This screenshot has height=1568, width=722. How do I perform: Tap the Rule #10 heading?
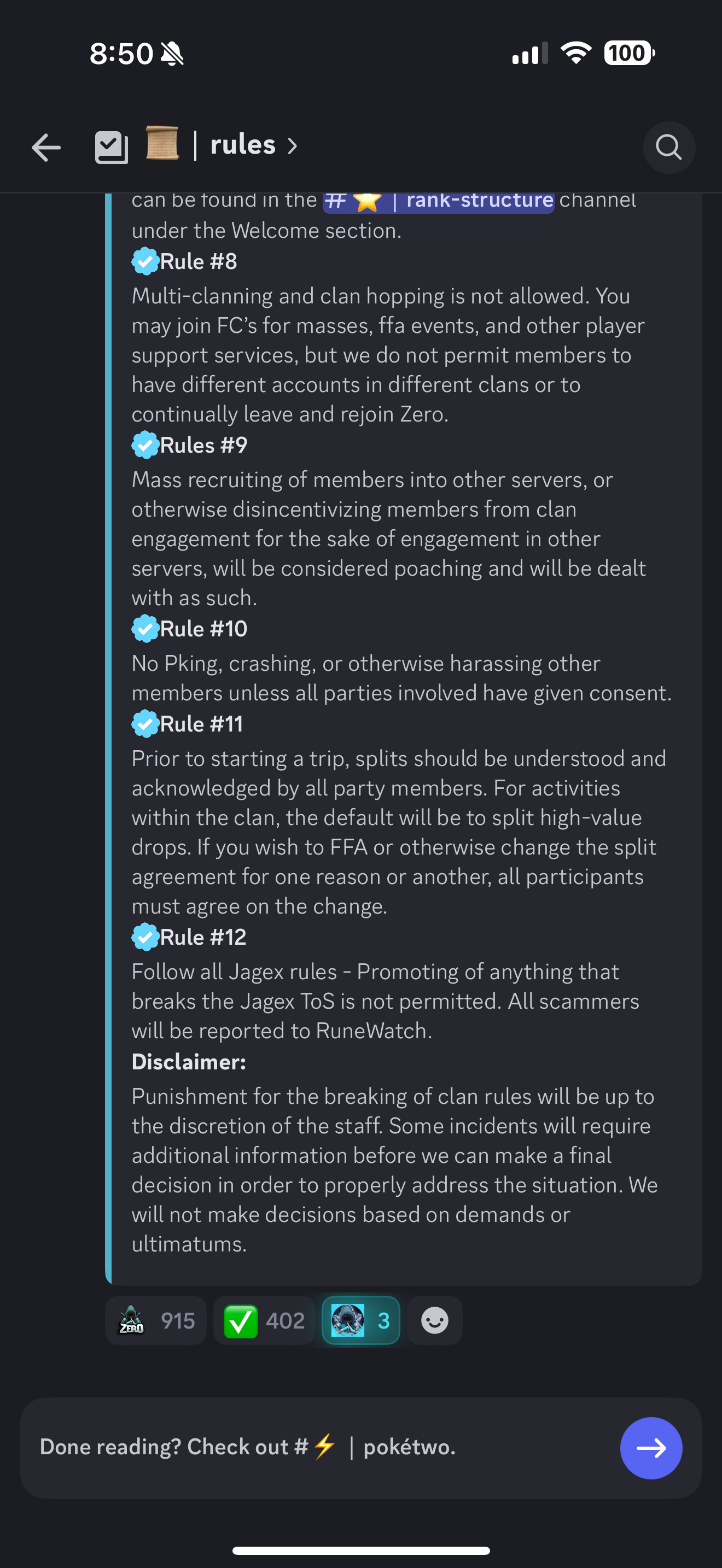coord(203,629)
